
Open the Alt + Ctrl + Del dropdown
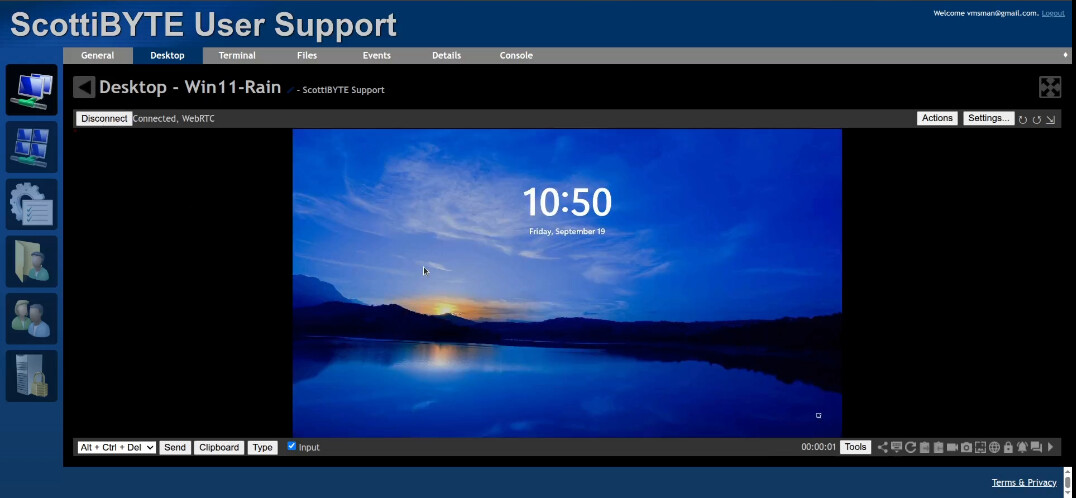[x=117, y=447]
